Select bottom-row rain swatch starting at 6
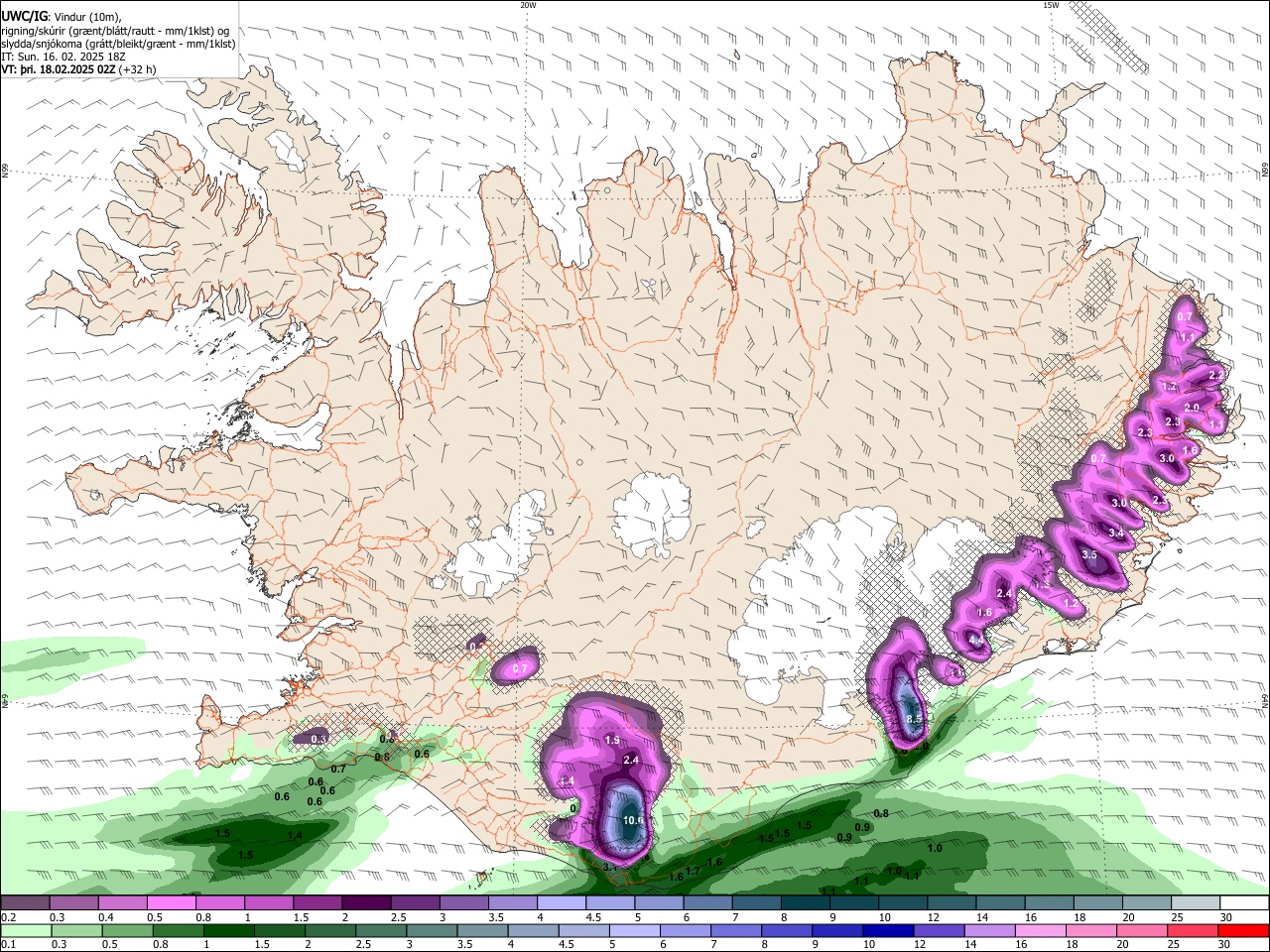 click(x=687, y=931)
